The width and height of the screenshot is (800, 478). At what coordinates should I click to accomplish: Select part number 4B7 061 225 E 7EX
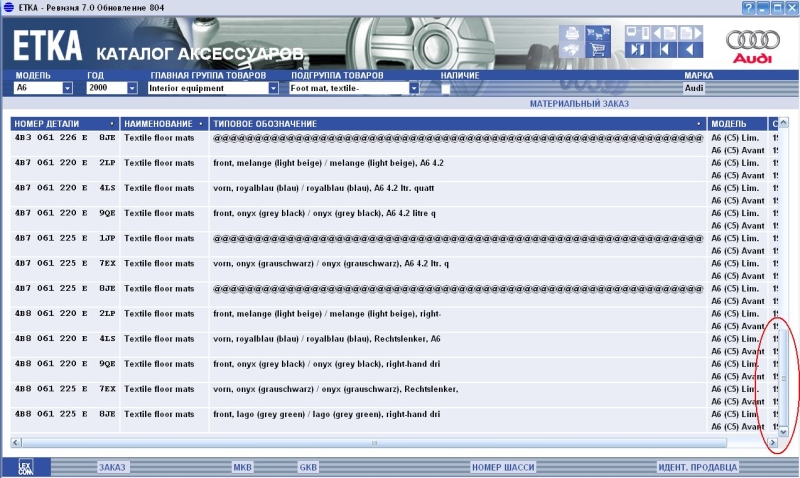click(65, 263)
